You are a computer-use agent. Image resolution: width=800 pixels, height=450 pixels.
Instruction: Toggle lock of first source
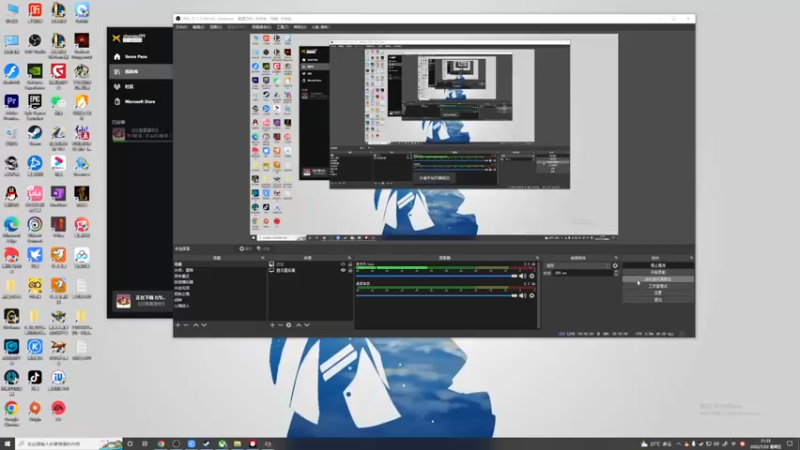(350, 264)
